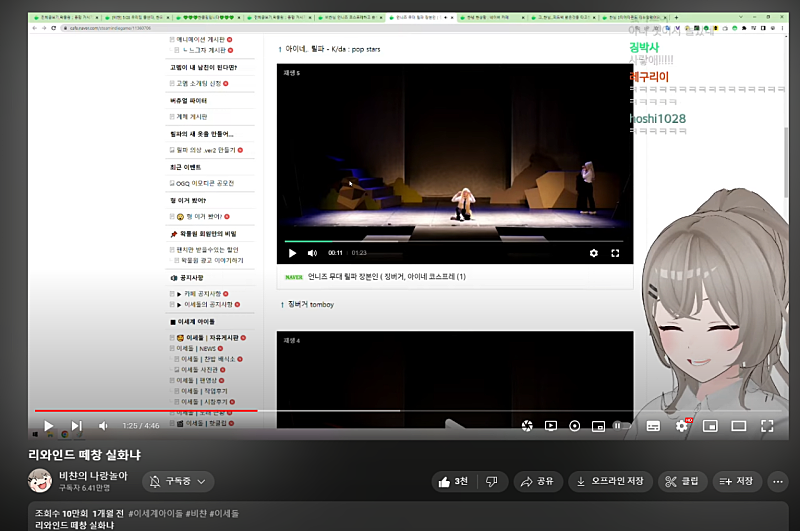This screenshot has height=531, width=800.
Task: Open the three-dot more actions menu
Action: (x=778, y=481)
